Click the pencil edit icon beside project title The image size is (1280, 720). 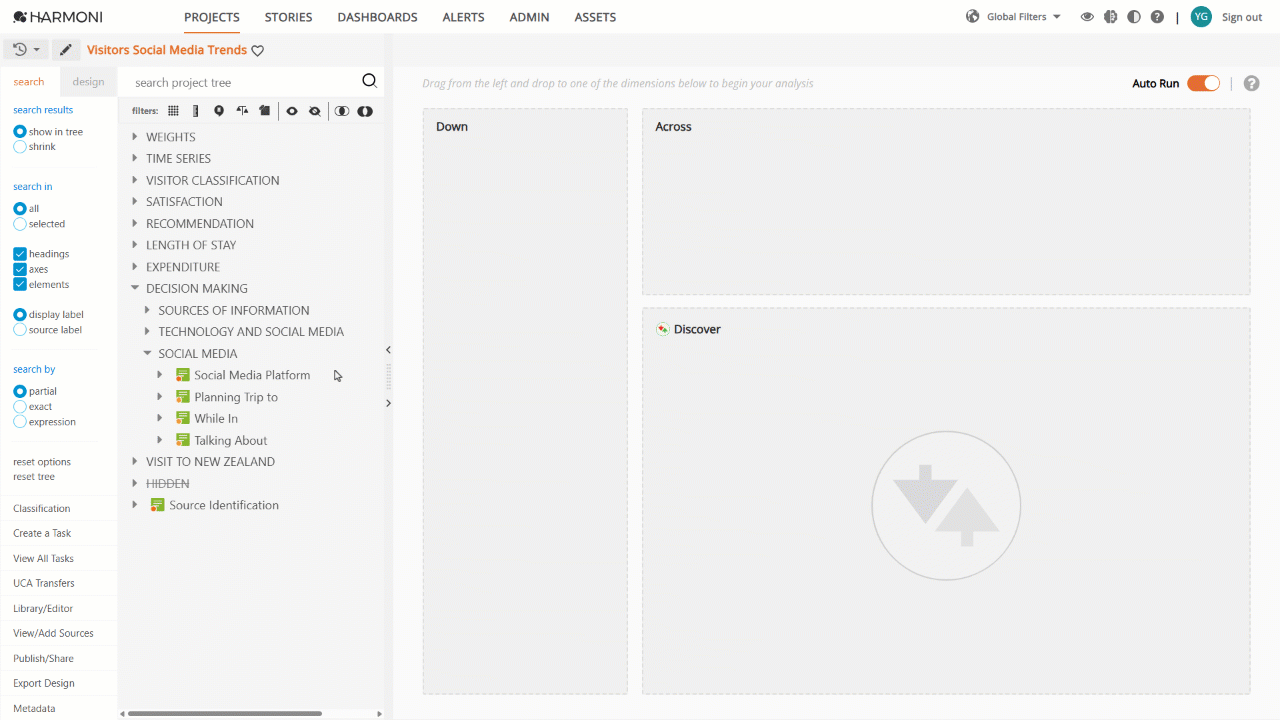tap(66, 50)
